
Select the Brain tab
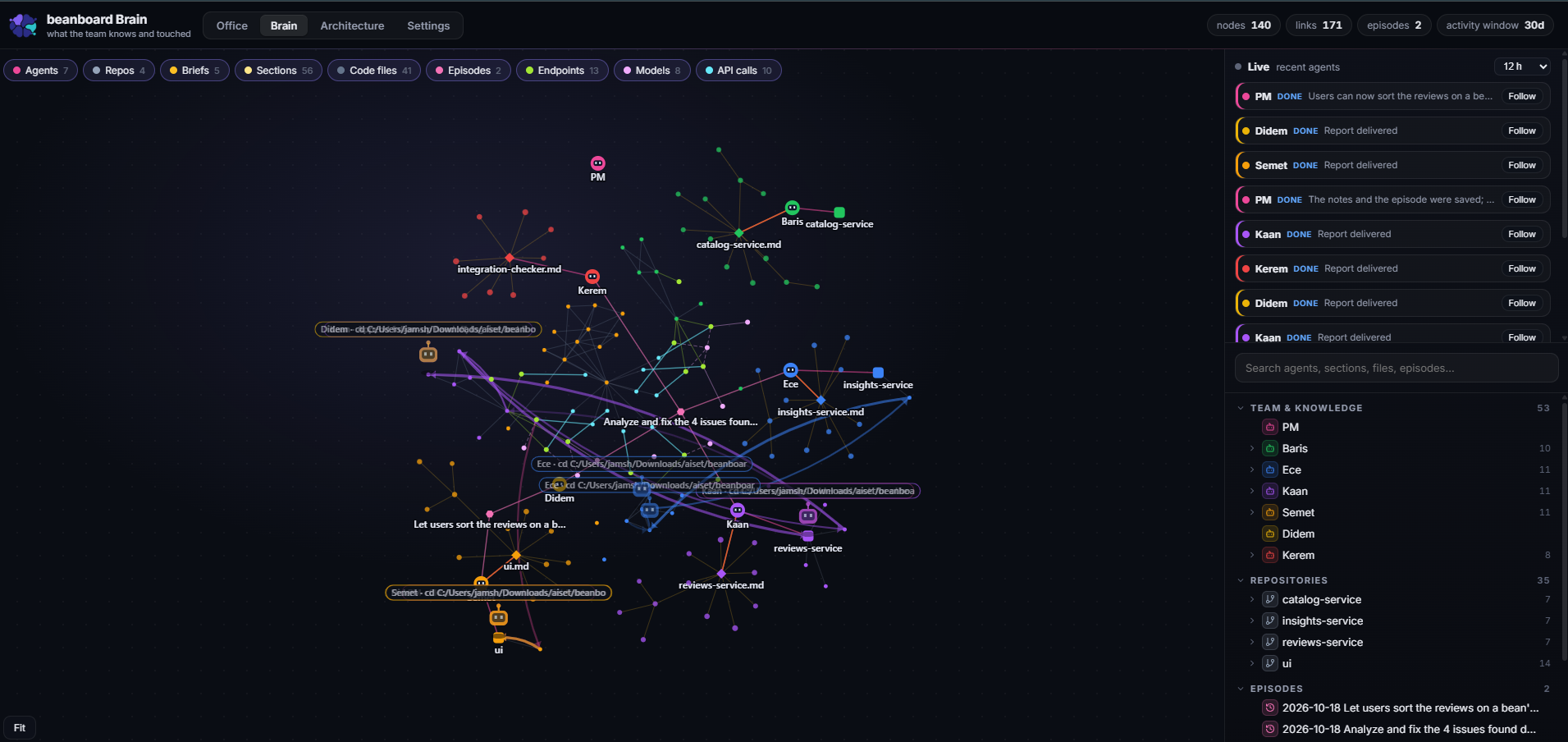284,25
